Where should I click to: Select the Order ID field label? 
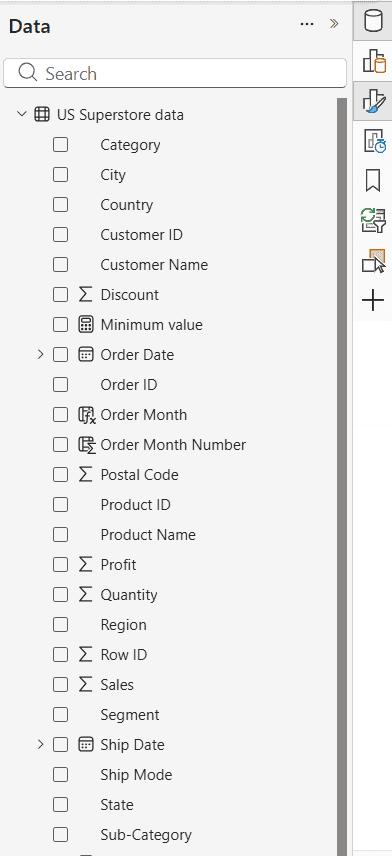(129, 385)
